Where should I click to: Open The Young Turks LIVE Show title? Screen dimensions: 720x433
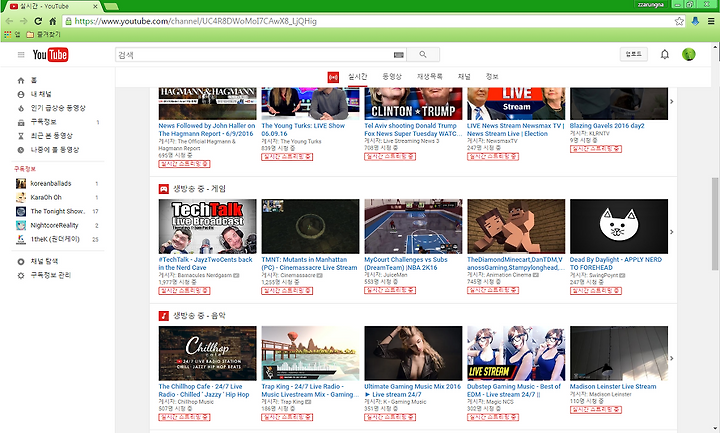pos(303,129)
